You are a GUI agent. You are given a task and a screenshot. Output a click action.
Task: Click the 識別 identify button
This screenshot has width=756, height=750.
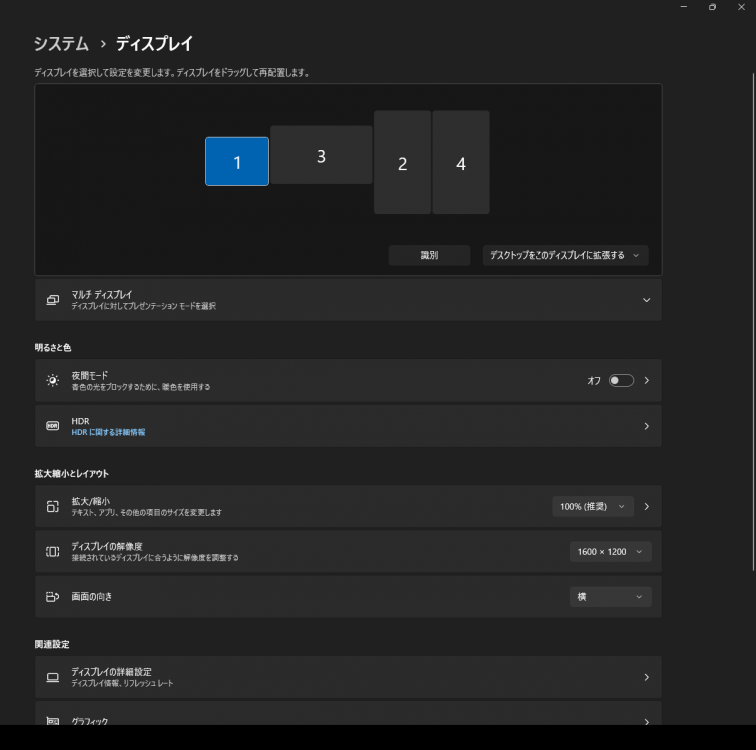point(429,256)
